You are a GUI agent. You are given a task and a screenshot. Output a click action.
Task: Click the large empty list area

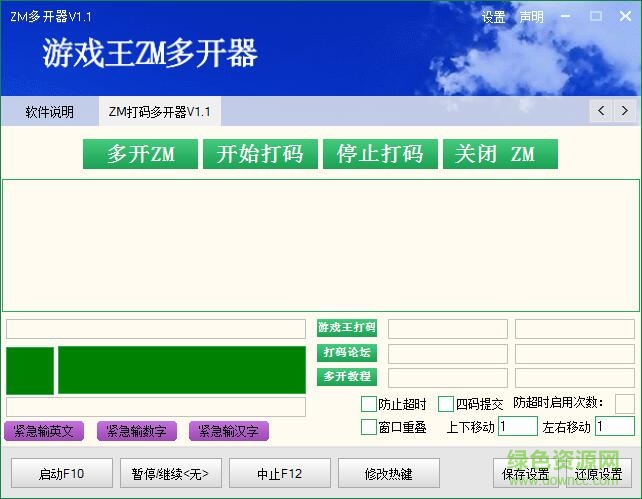tap(321, 245)
